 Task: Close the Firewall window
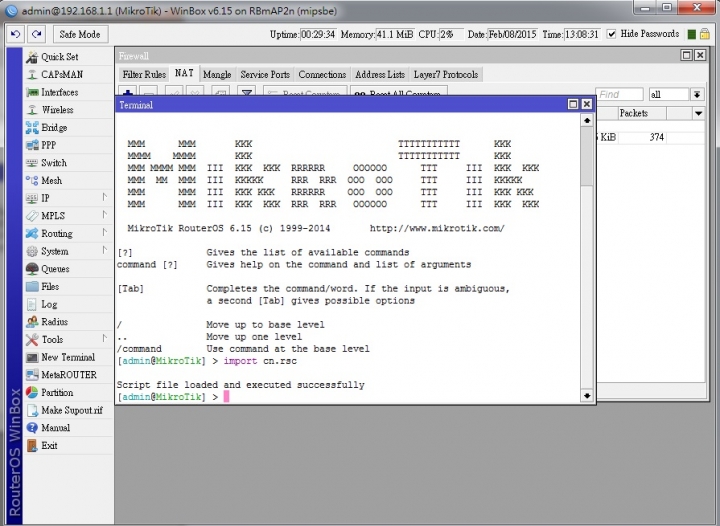tap(700, 55)
